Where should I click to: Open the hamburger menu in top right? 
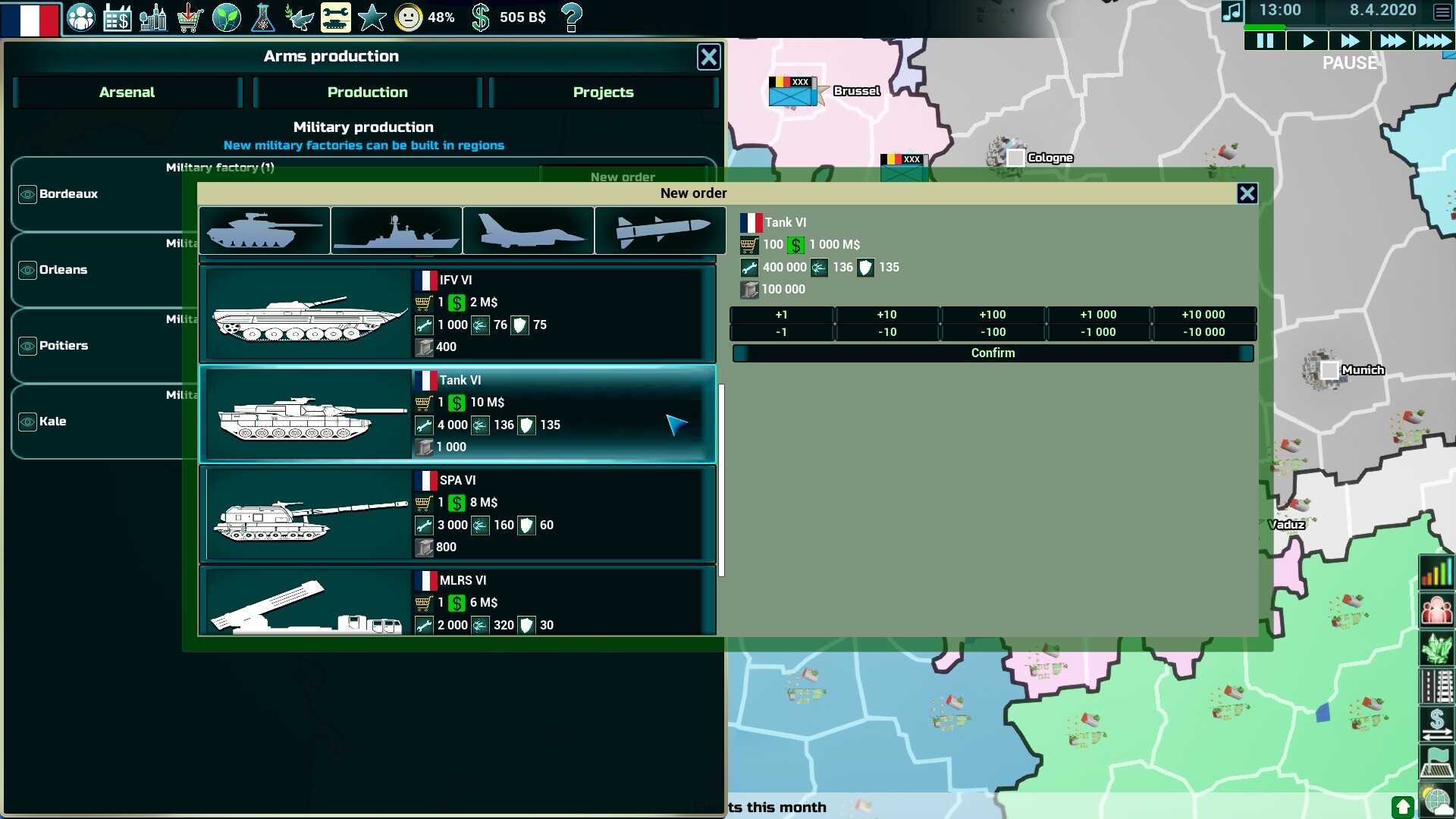click(1442, 11)
